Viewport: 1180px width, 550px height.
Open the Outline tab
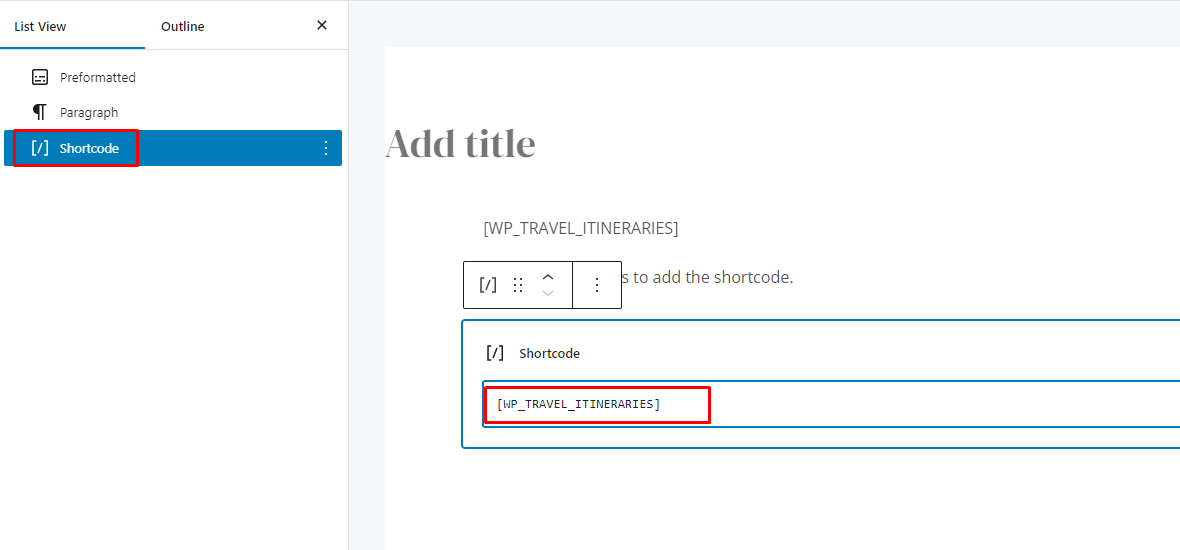point(182,26)
